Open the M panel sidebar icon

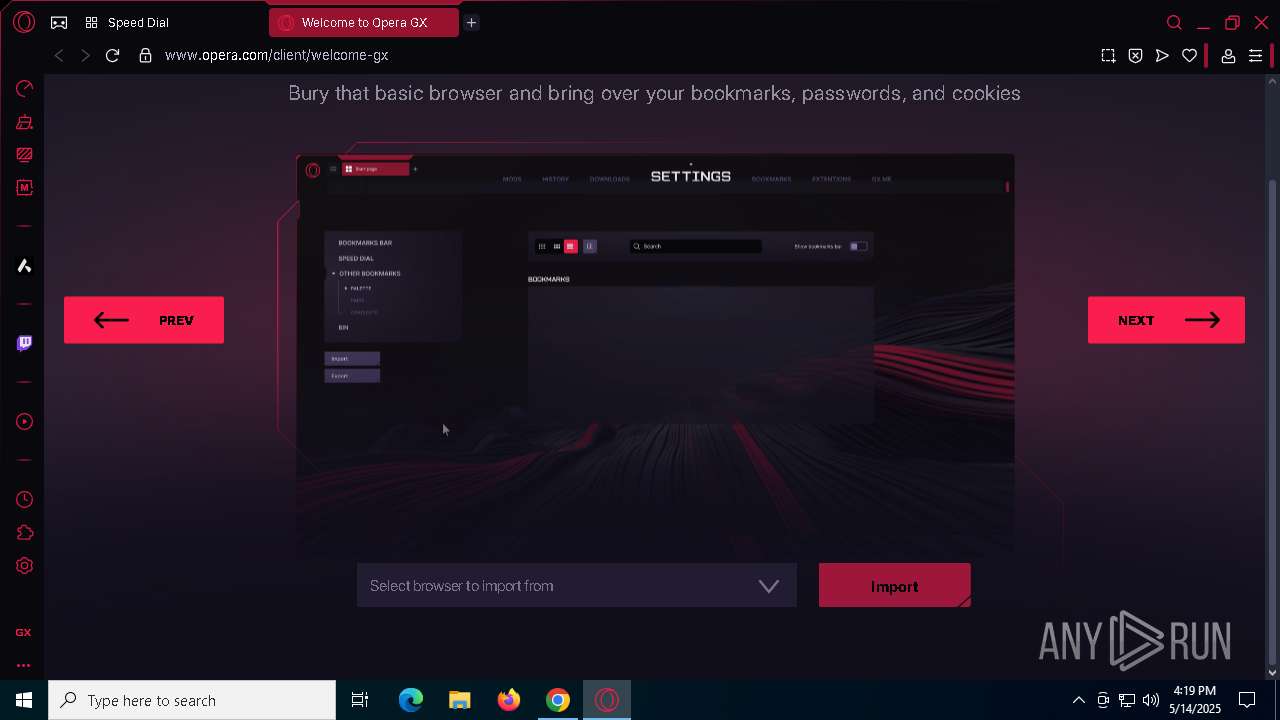click(24, 188)
